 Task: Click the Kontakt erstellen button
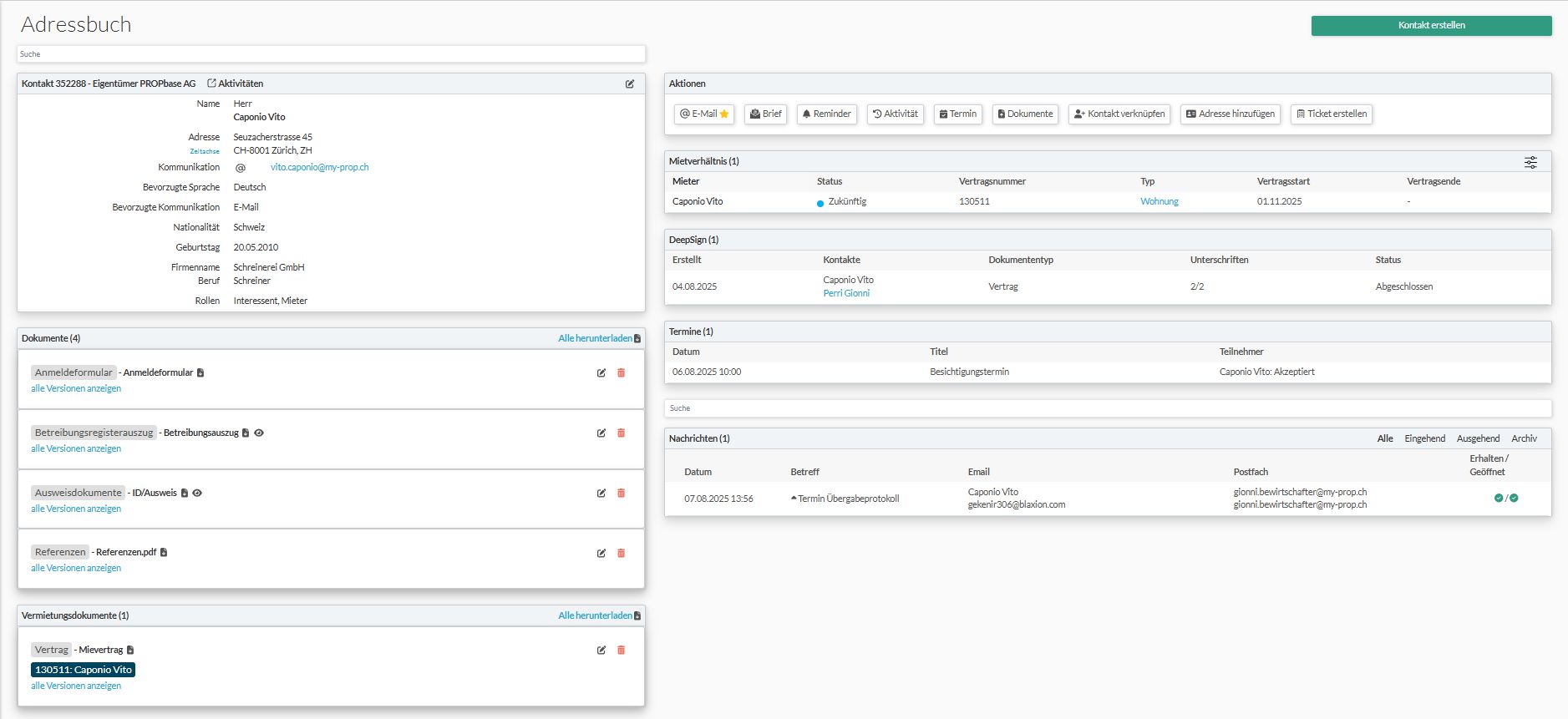pyautogui.click(x=1431, y=26)
